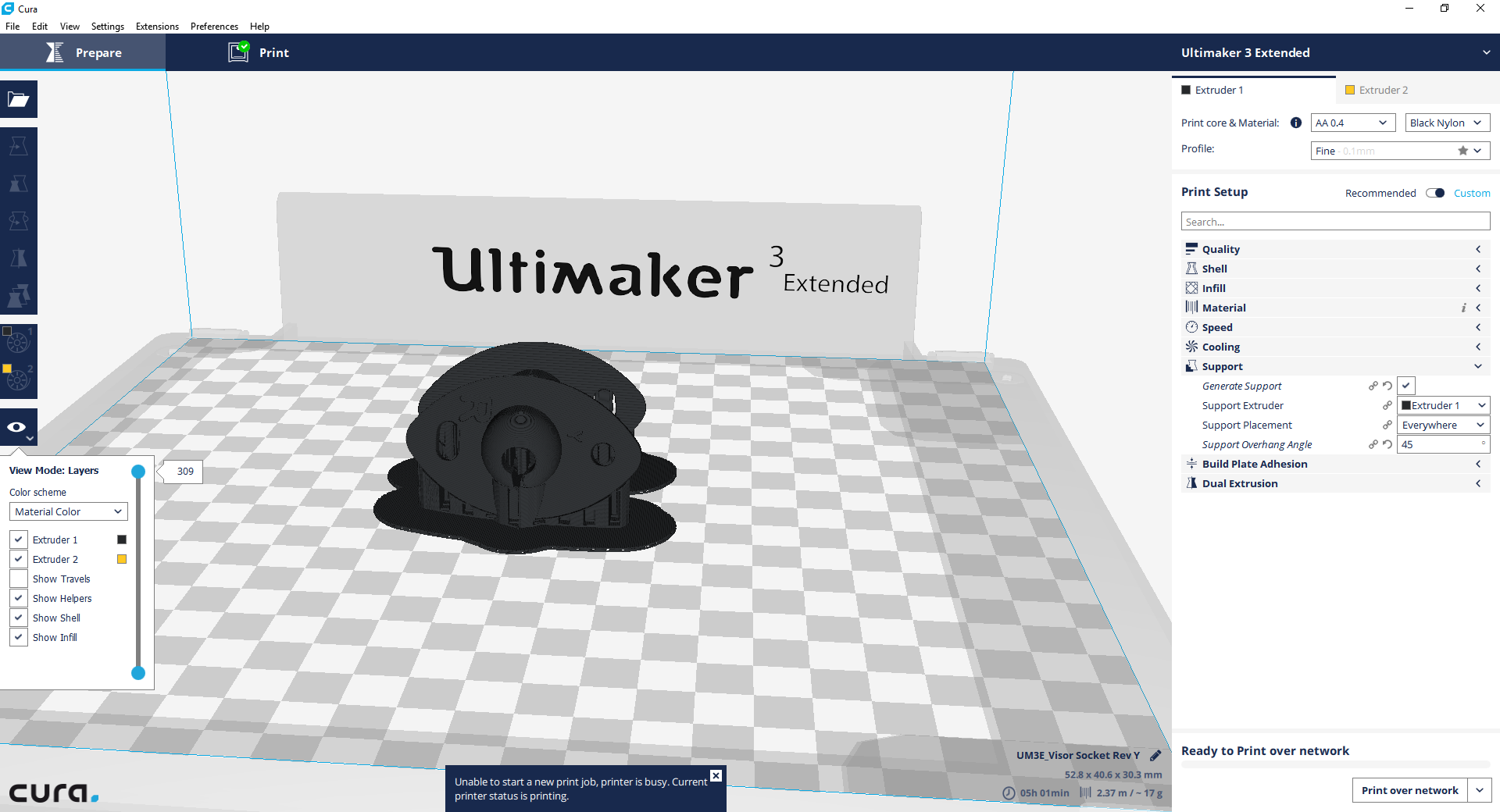
Task: Switch to the Print stage tab
Action: tap(259, 52)
